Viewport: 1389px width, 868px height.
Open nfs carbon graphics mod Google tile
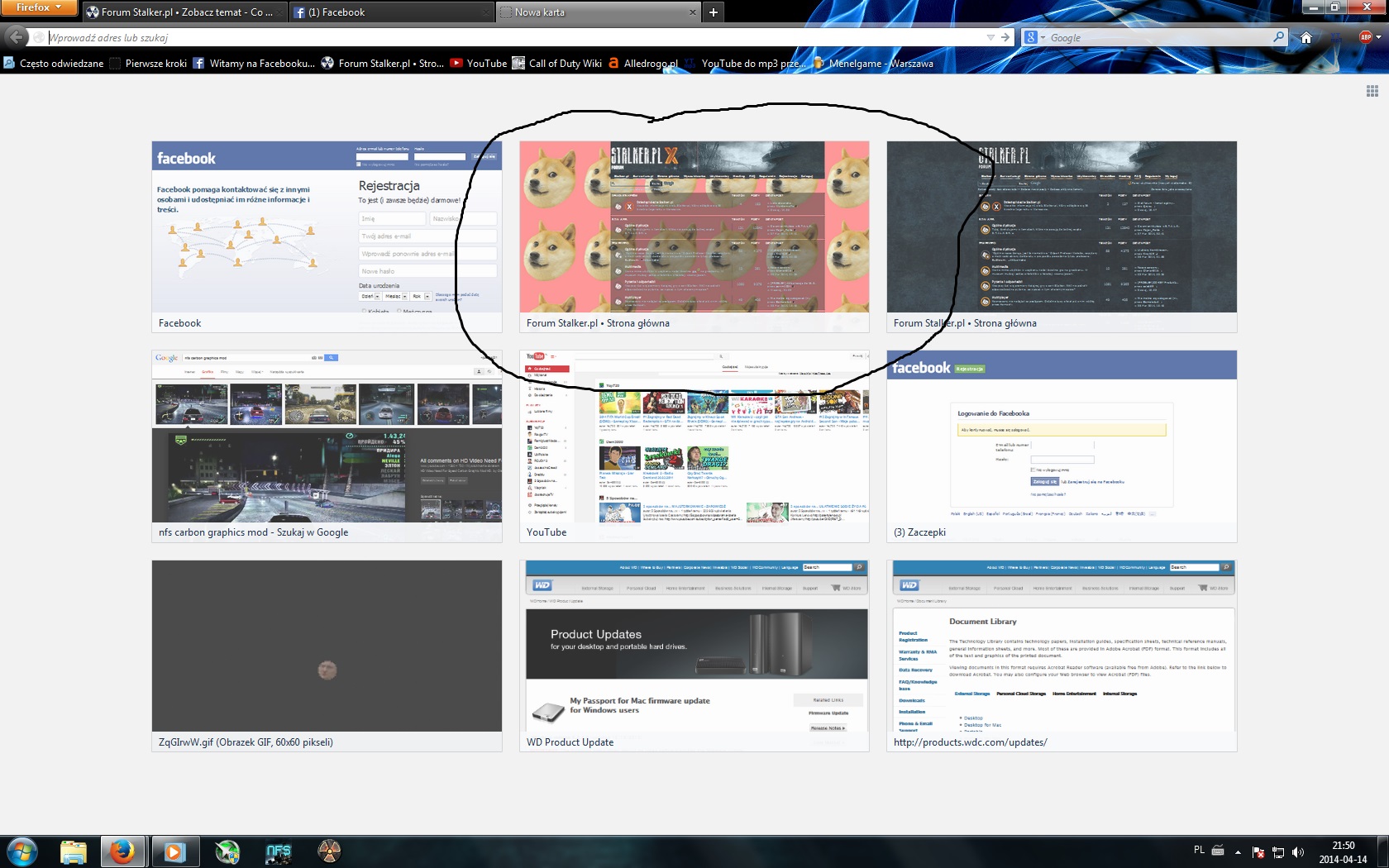tap(327, 446)
